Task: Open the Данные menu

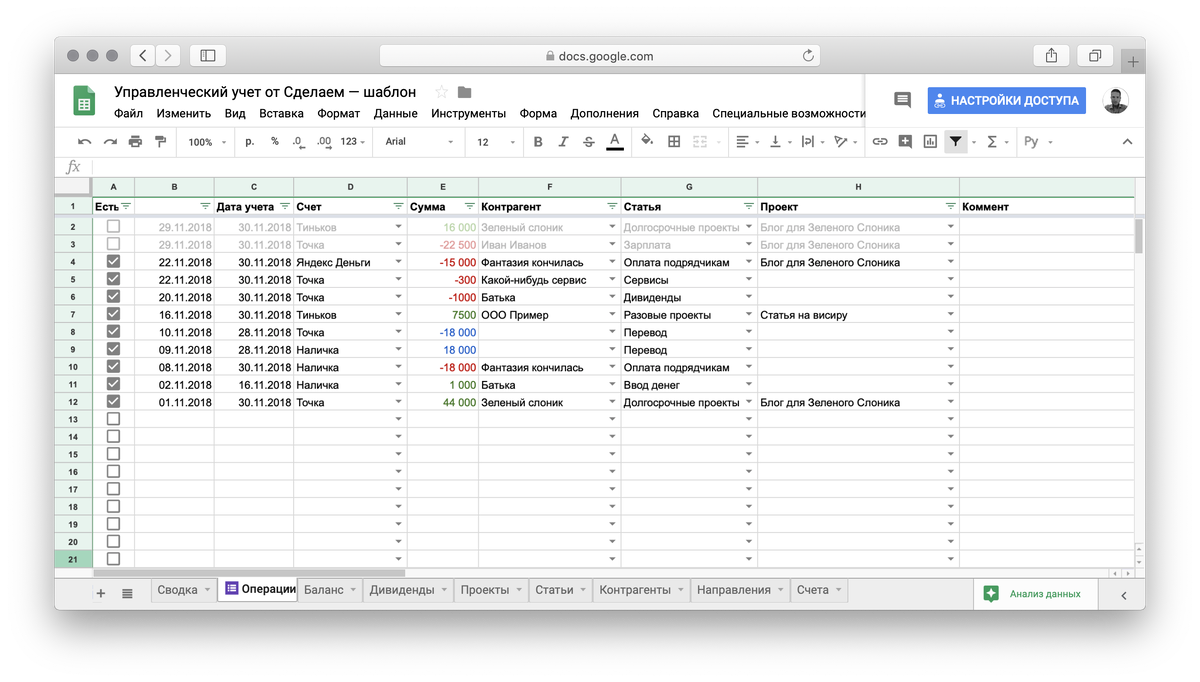Action: pyautogui.click(x=396, y=113)
